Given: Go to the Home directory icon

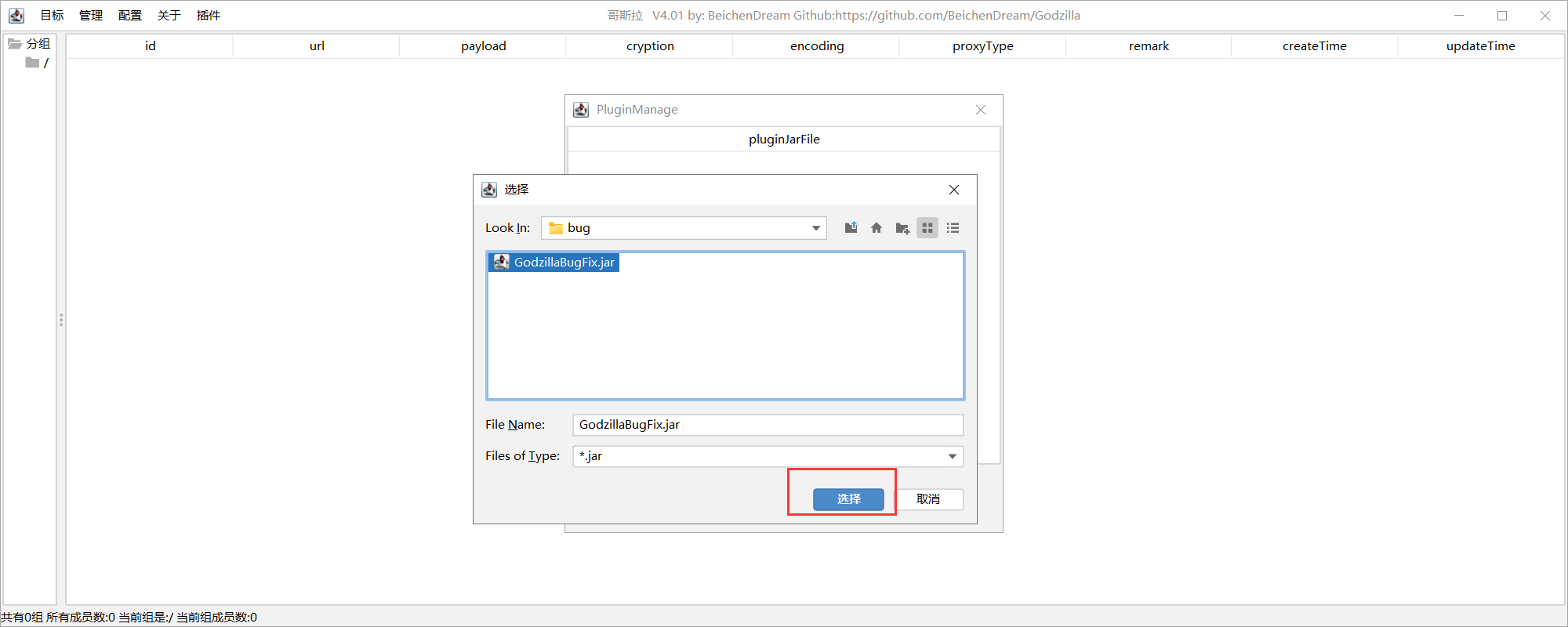Looking at the screenshot, I should pyautogui.click(x=877, y=228).
